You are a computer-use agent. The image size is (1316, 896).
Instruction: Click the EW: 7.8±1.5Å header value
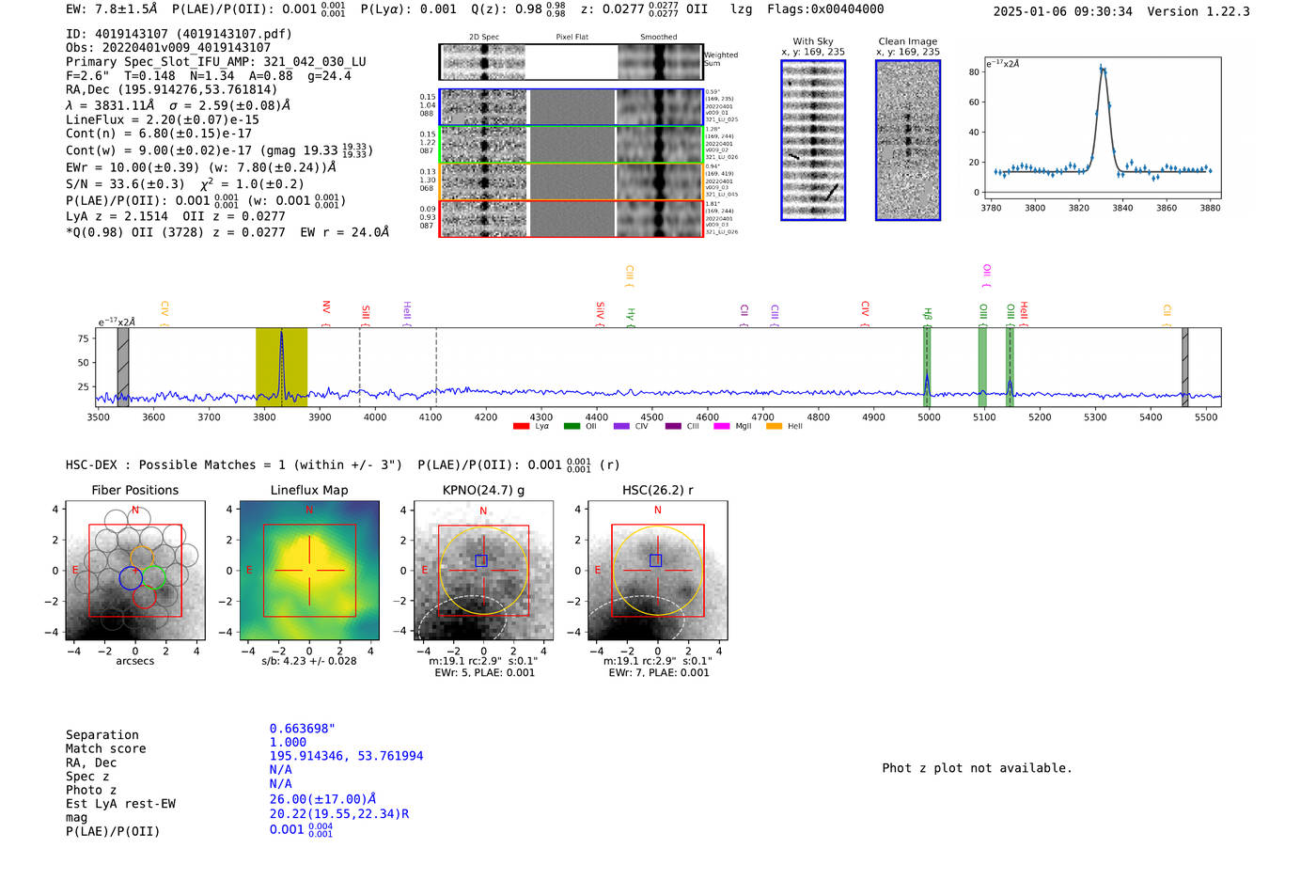[112, 8]
